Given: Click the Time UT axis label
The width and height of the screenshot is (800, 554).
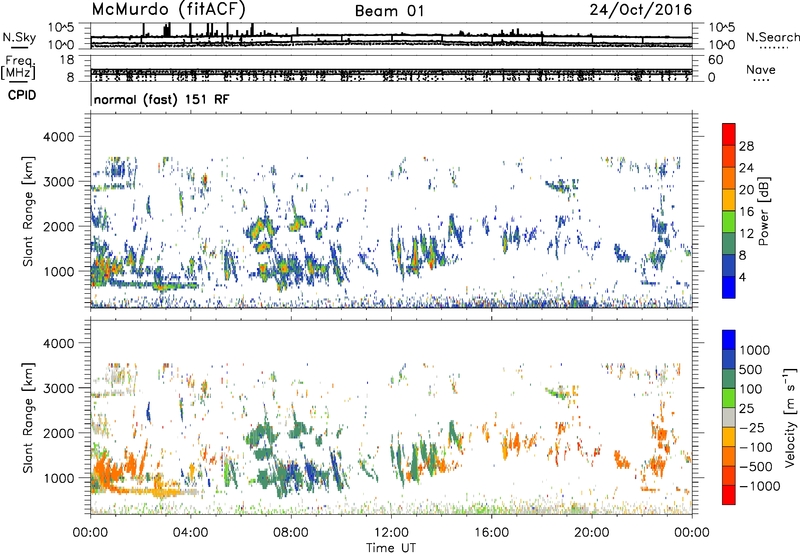Looking at the screenshot, I should pos(391,547).
